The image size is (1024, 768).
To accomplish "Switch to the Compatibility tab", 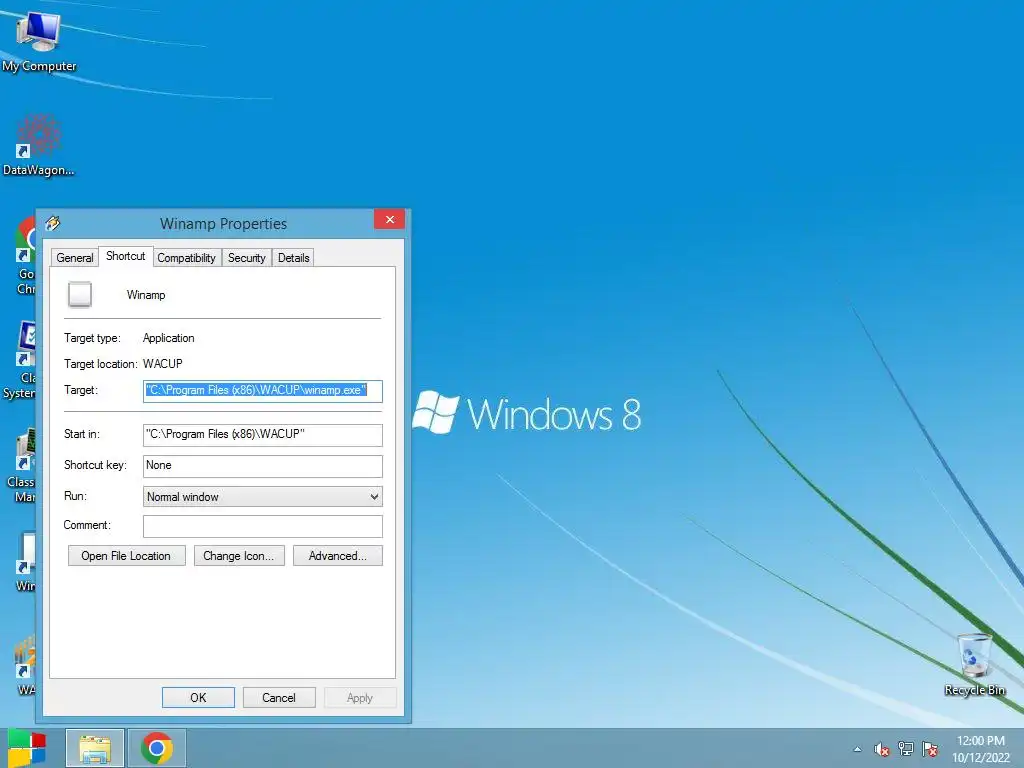I will coord(186,257).
